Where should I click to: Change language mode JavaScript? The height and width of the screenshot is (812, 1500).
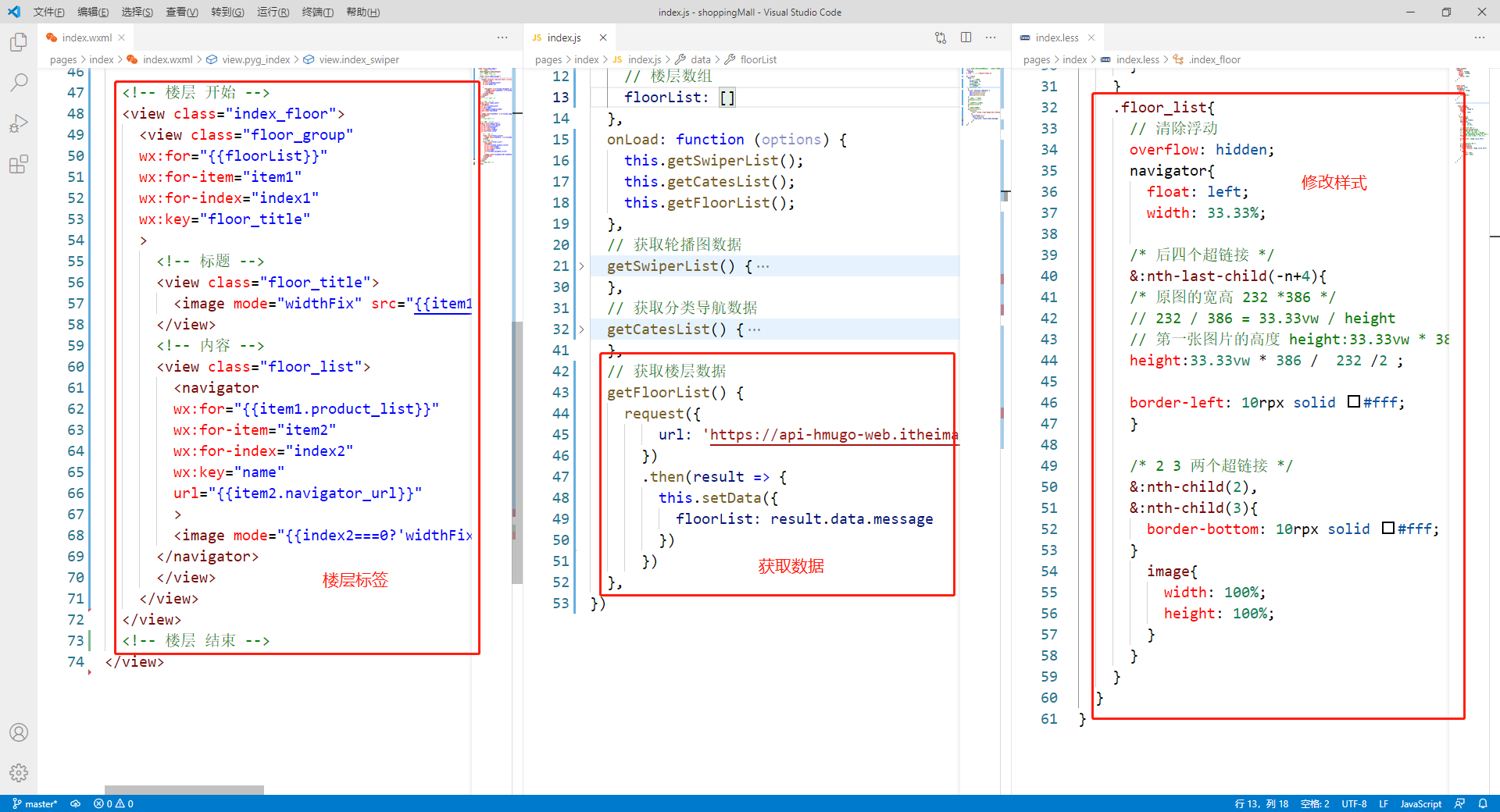point(1420,803)
